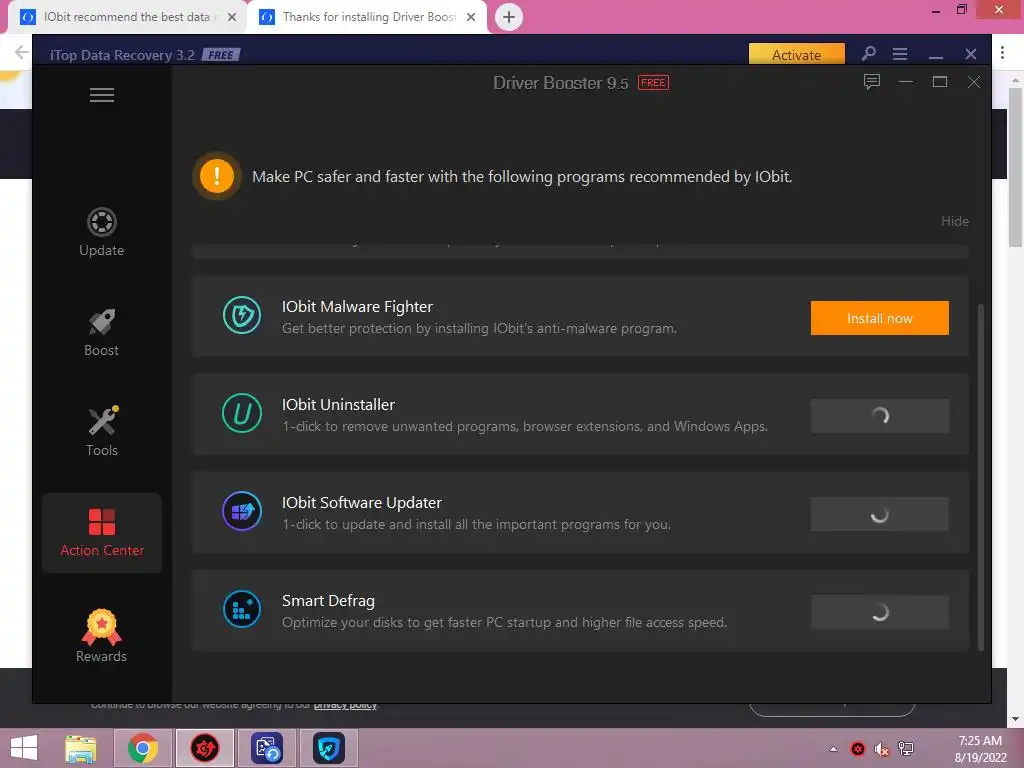Viewport: 1024px width, 768px height.
Task: Go to the Update section
Action: click(101, 232)
